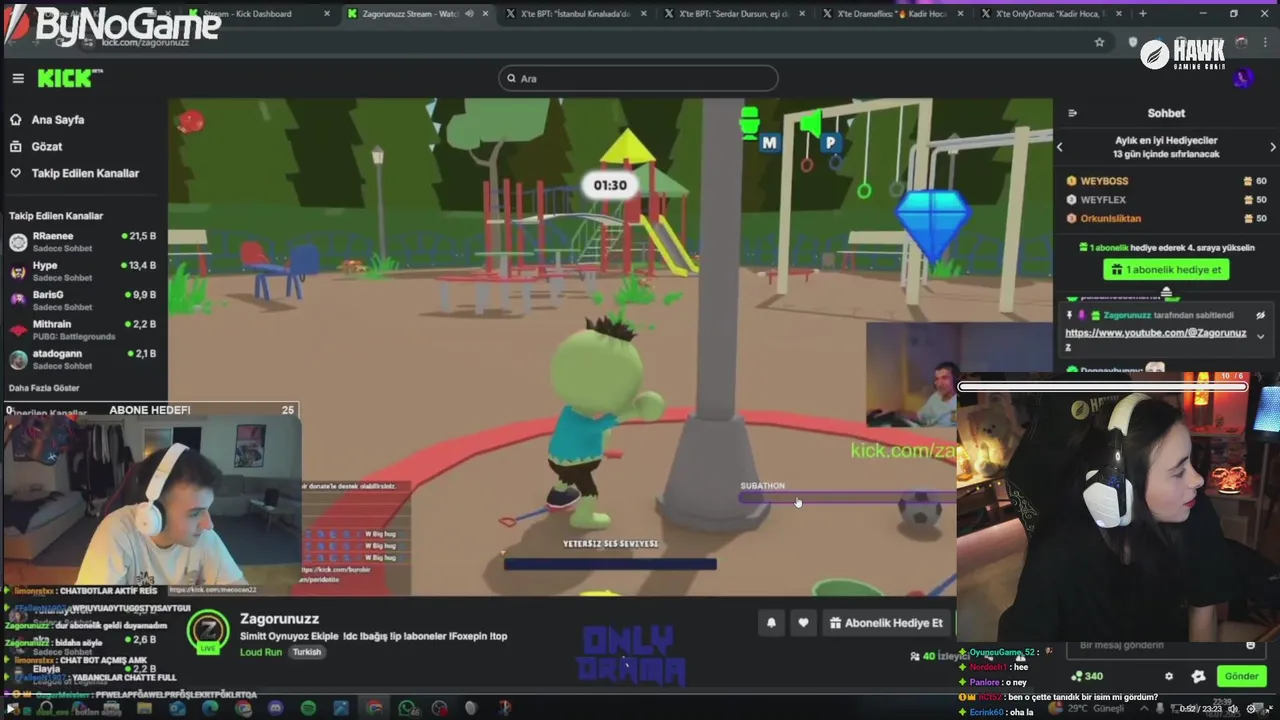Click Orkunlsliktan in the gifter leaderboard
The height and width of the screenshot is (720, 1280).
pos(1110,219)
